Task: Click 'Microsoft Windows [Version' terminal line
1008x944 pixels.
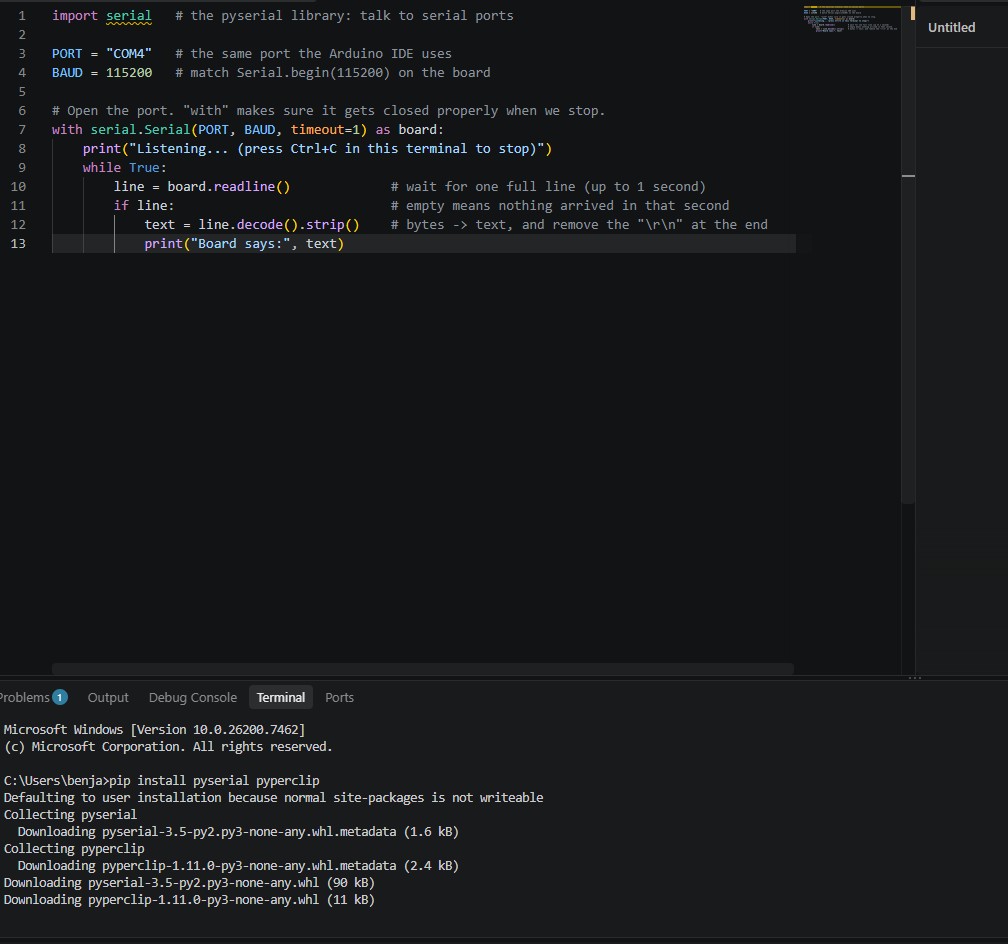Action: pyautogui.click(x=154, y=729)
